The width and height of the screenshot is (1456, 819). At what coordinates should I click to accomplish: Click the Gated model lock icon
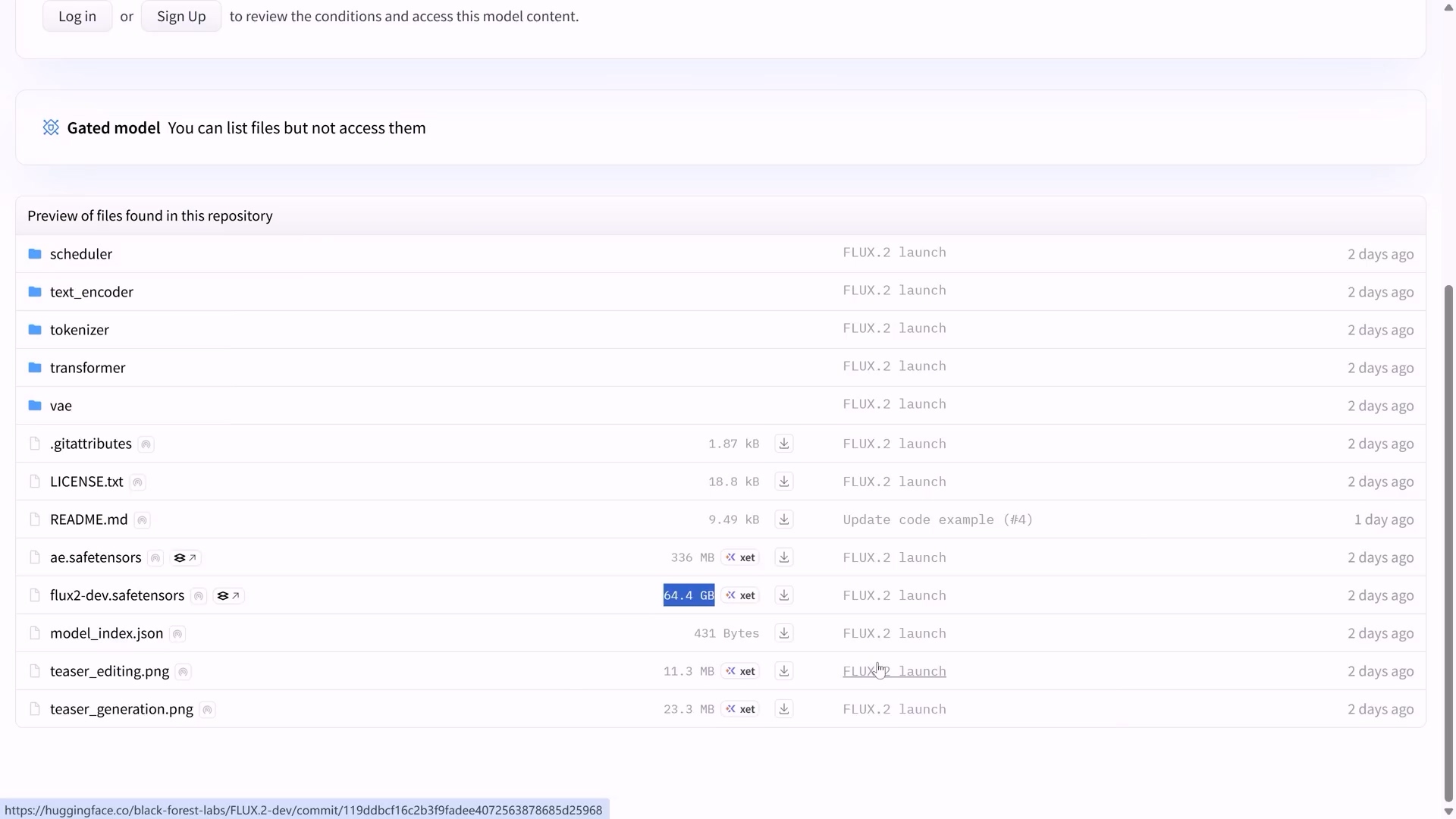[51, 127]
